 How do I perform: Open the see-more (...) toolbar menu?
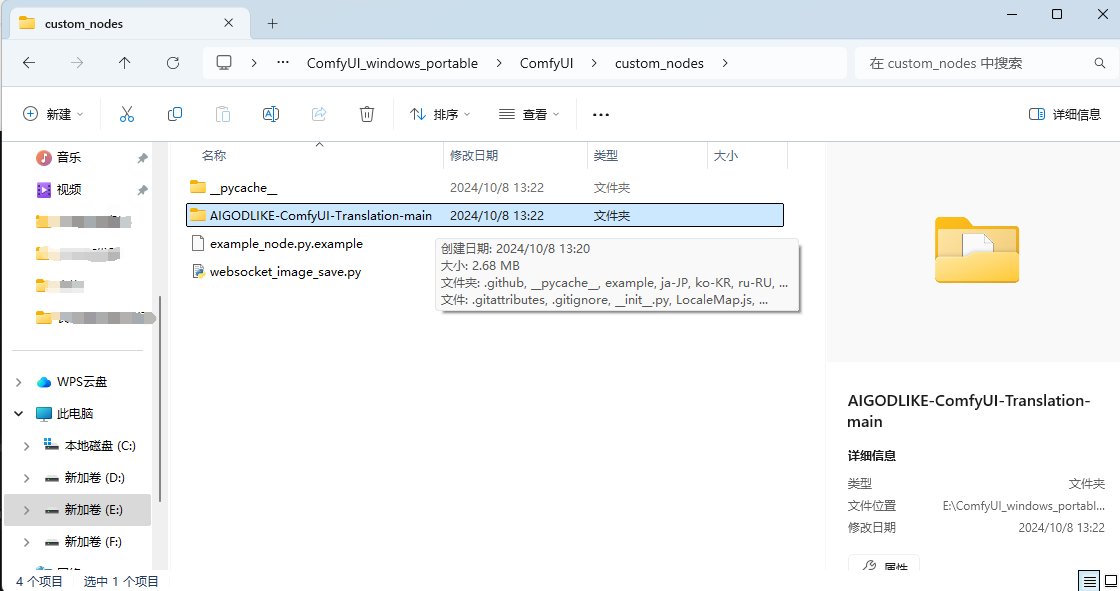click(600, 113)
